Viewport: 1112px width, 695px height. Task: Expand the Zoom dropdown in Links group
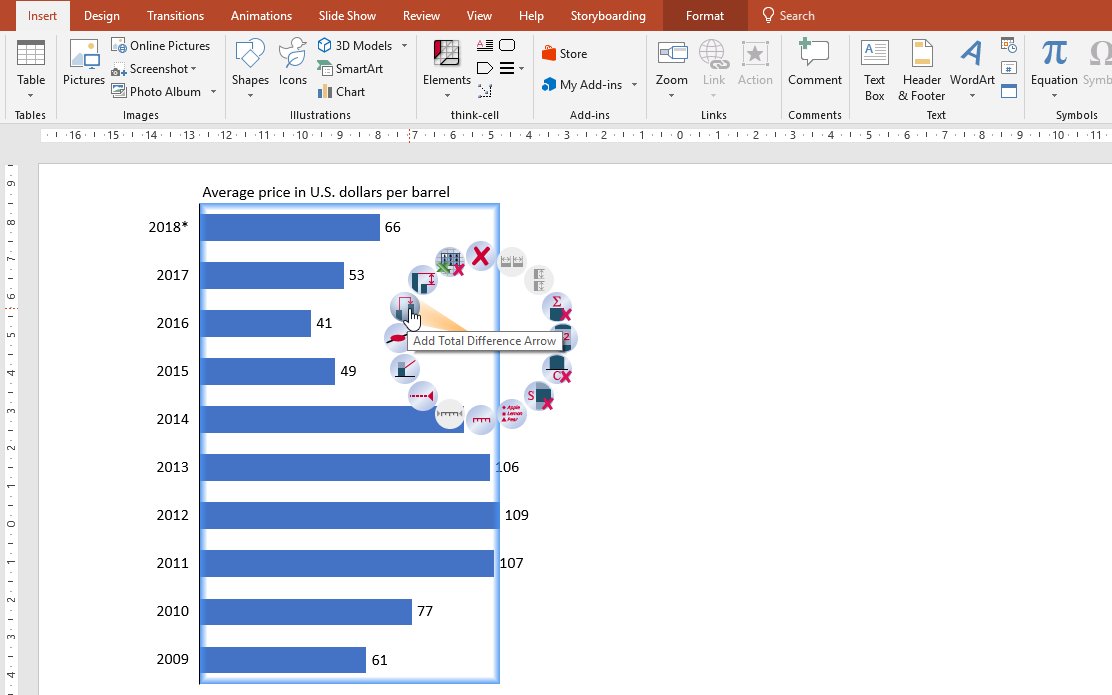[672, 96]
